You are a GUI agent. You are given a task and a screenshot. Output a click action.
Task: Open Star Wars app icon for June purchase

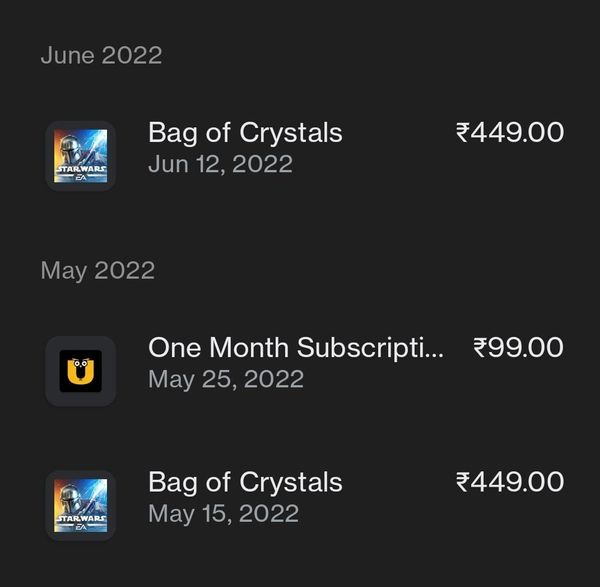tap(80, 156)
